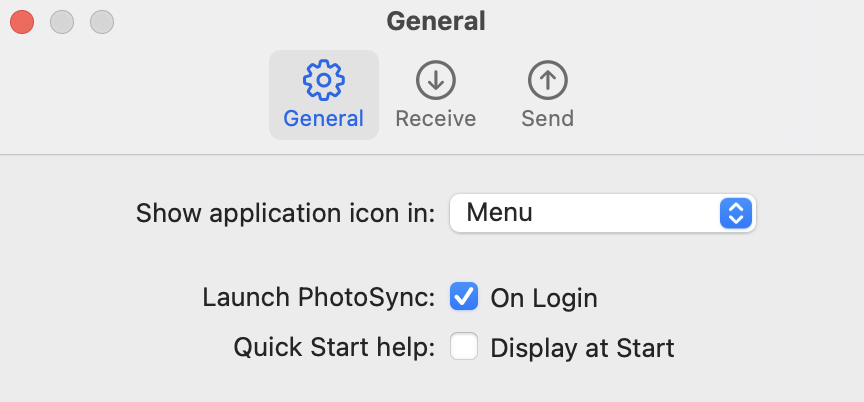Viewport: 864px width, 402px height.
Task: Switch to the Receive tab label
Action: (435, 119)
